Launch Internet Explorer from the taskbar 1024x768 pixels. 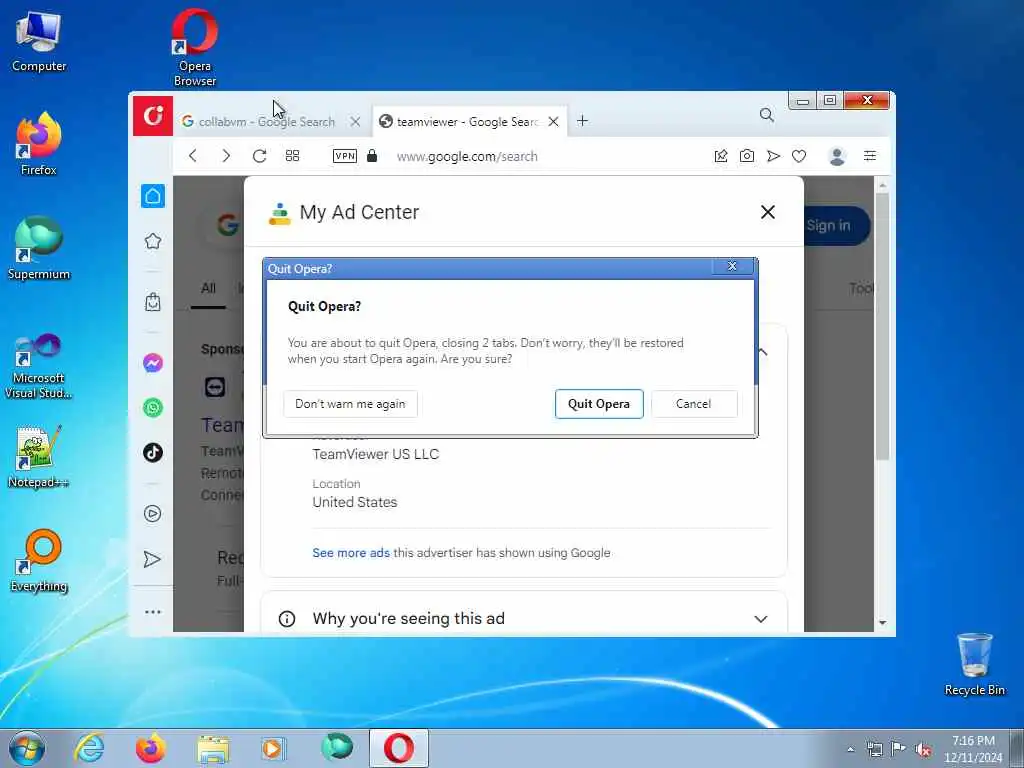(89, 748)
